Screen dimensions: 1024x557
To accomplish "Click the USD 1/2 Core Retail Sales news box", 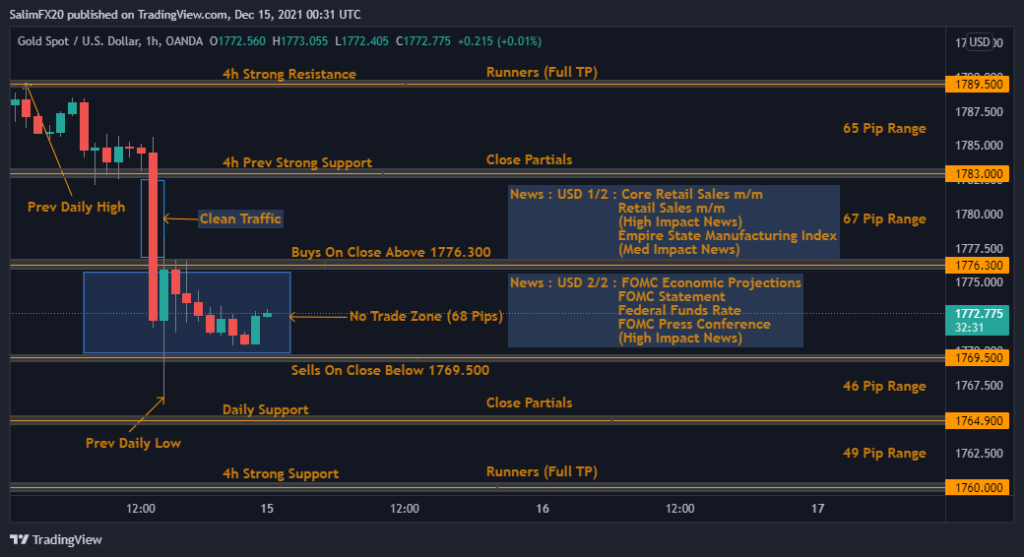I will click(673, 221).
